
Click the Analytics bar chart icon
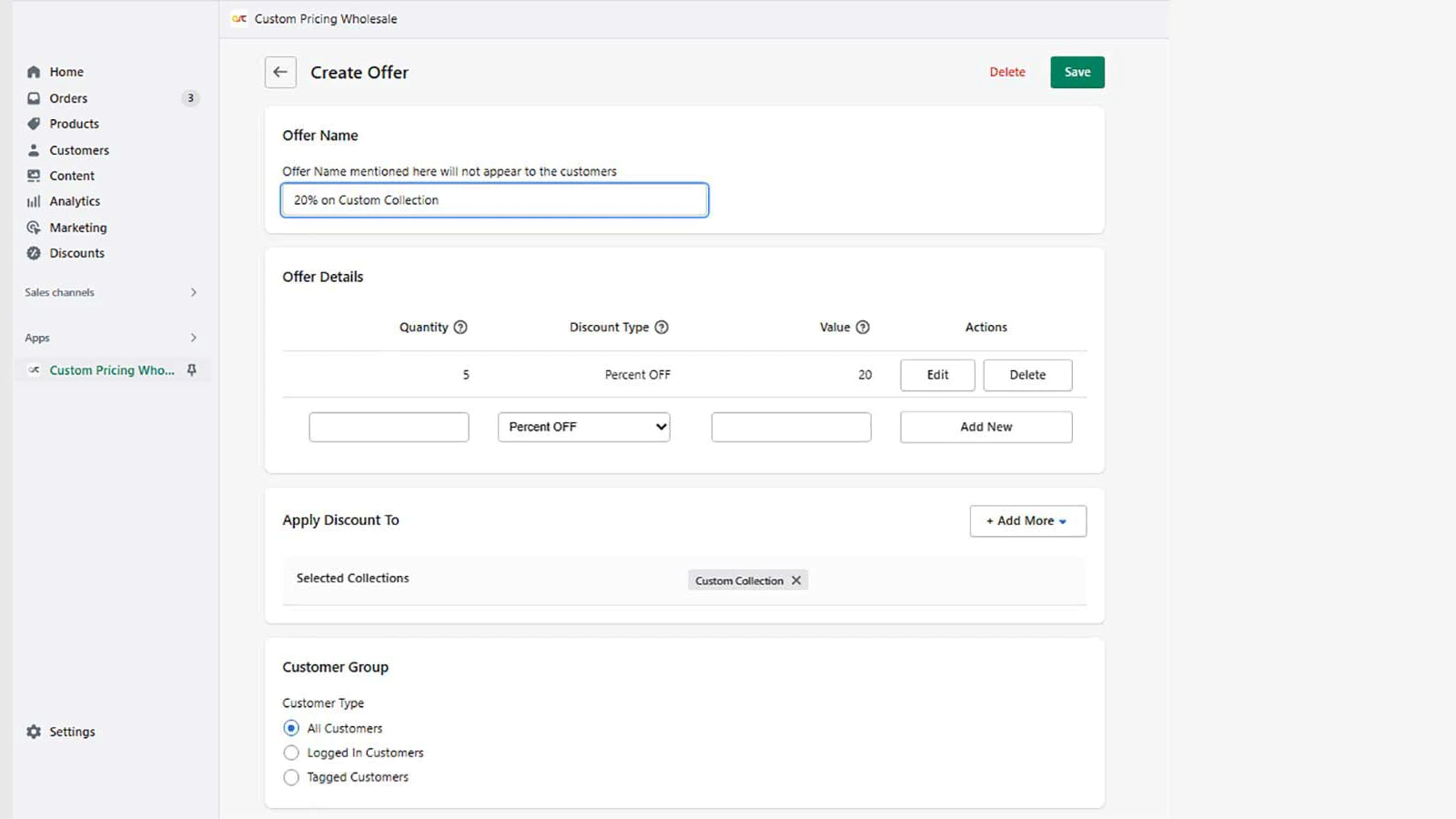(34, 201)
